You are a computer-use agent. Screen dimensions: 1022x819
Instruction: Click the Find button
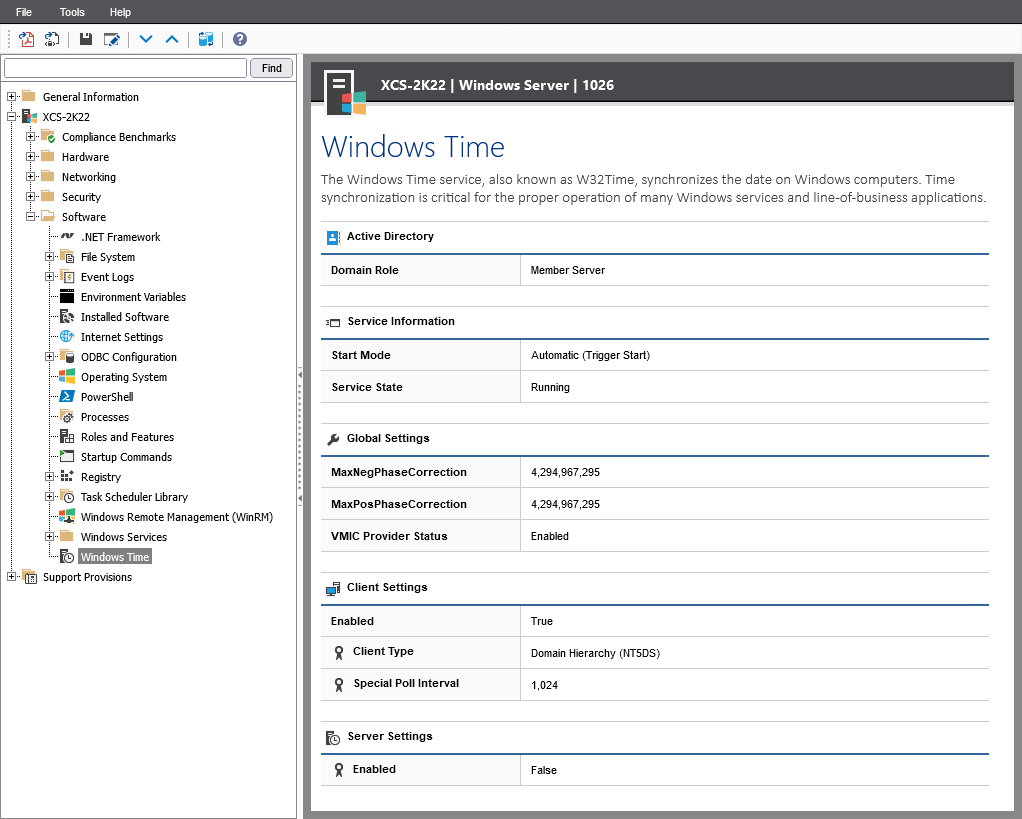(272, 68)
